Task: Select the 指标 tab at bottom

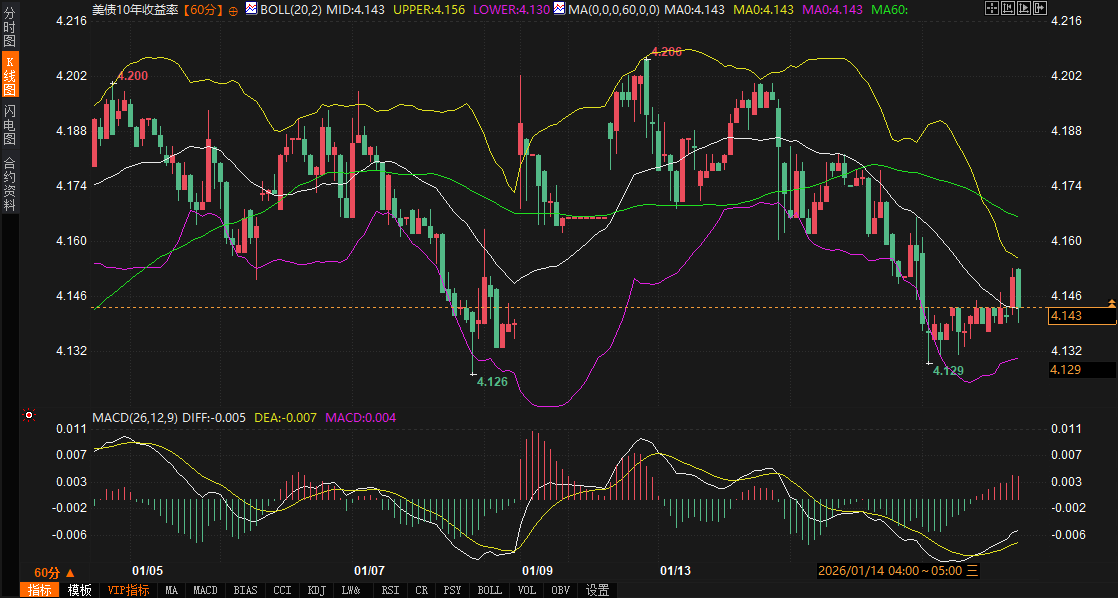Action: [40, 590]
